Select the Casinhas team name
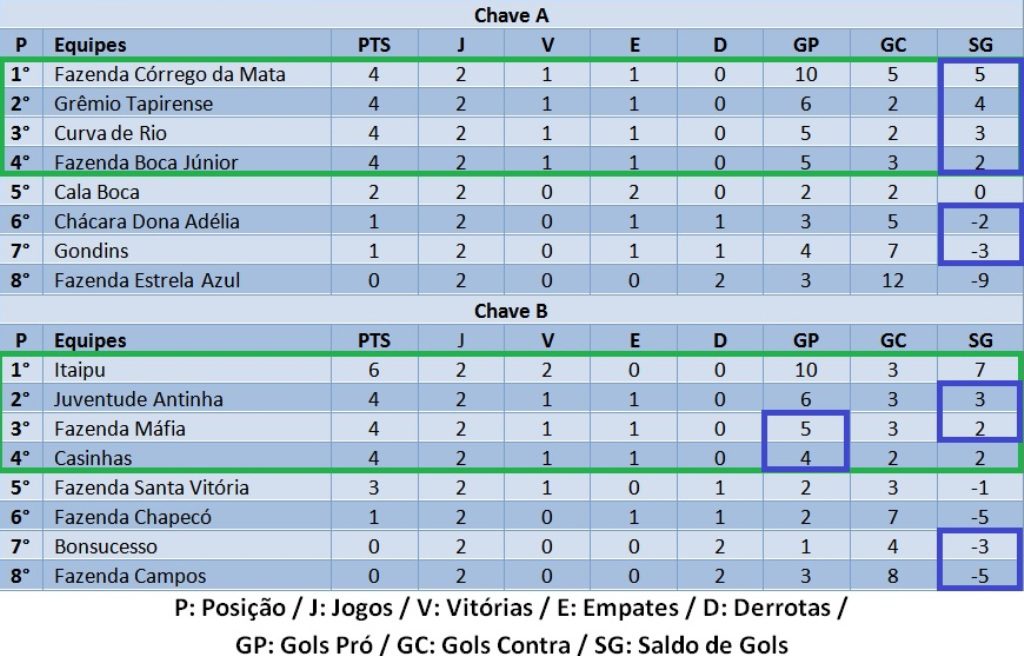 point(93,458)
